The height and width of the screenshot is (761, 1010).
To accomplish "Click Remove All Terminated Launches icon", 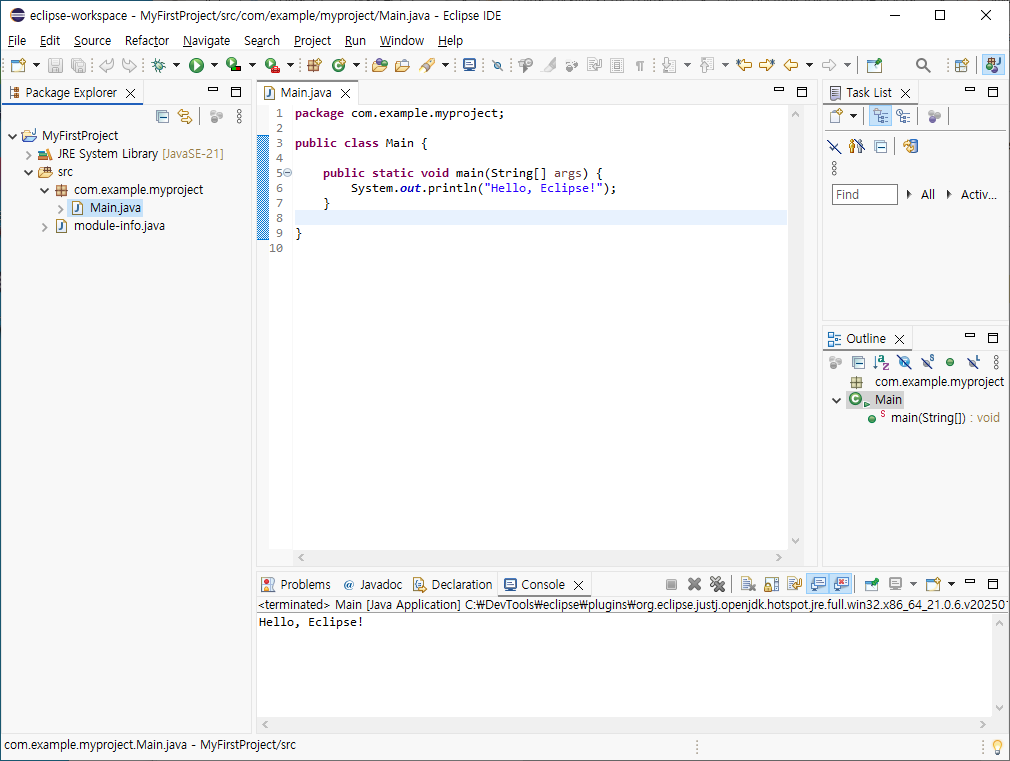I will tap(717, 584).
